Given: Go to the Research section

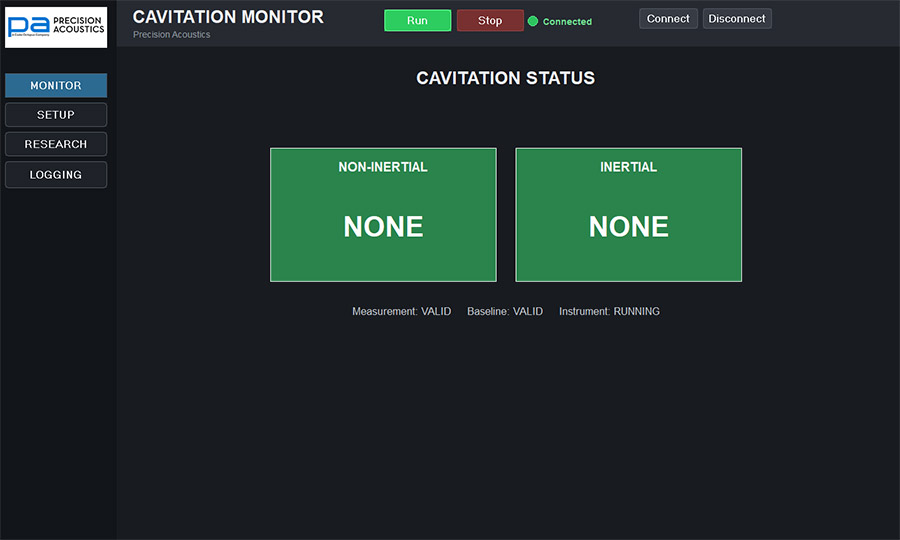Looking at the screenshot, I should coord(56,144).
